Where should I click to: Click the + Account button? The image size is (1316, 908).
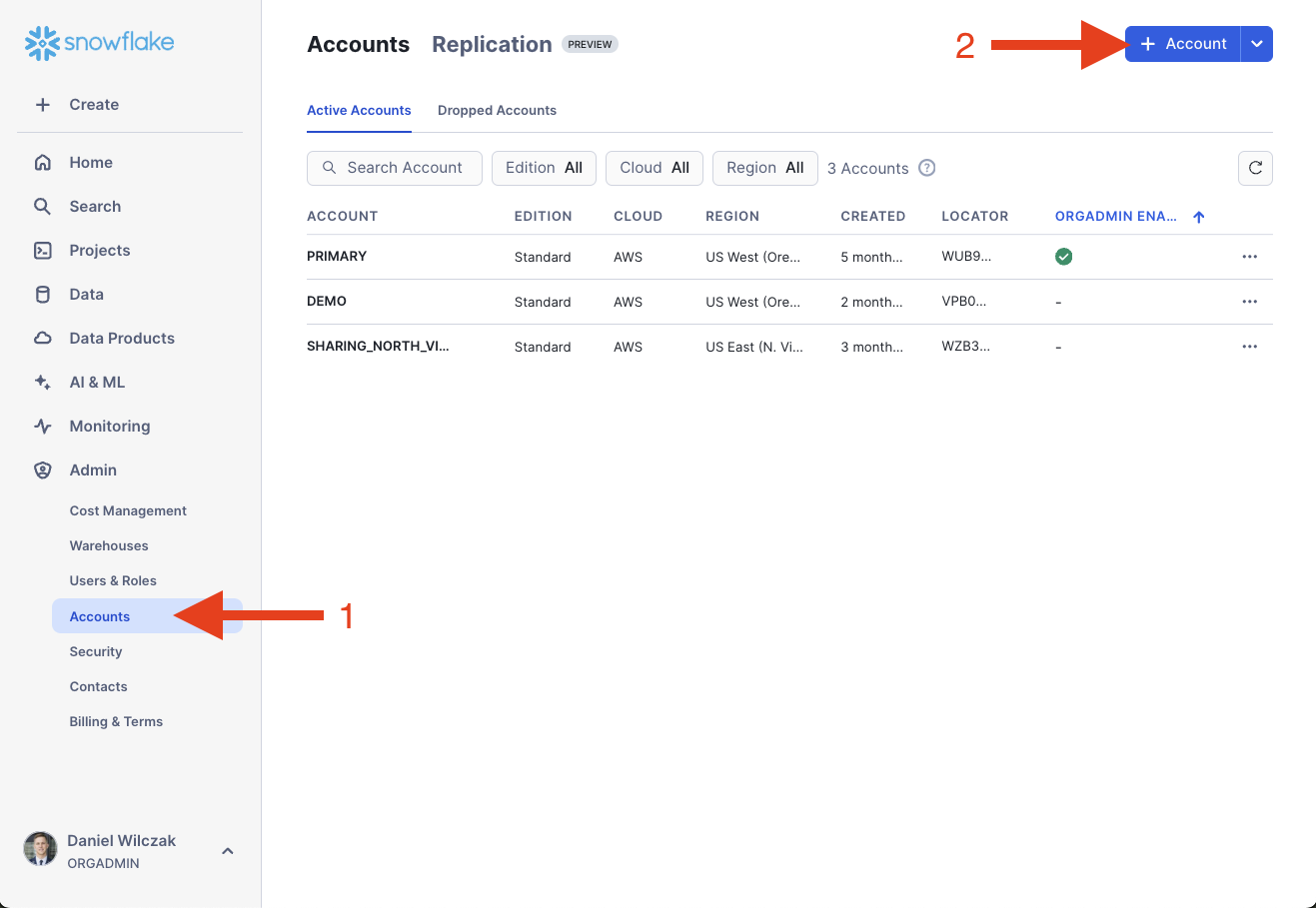[1183, 44]
